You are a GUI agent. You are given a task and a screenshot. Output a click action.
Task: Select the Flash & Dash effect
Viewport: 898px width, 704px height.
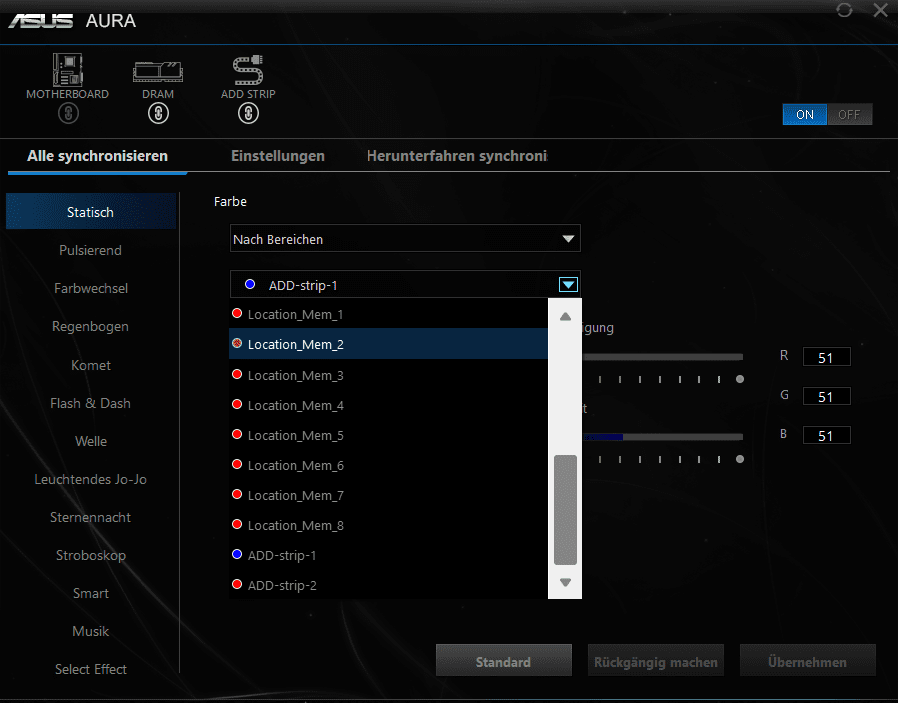(90, 403)
